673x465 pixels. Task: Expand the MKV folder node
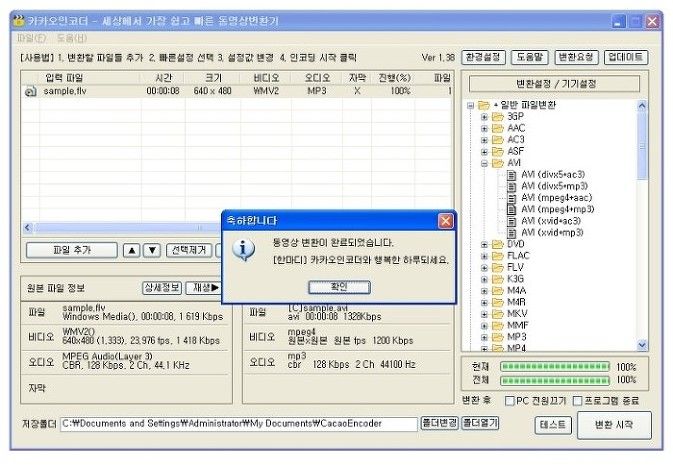pyautogui.click(x=484, y=314)
